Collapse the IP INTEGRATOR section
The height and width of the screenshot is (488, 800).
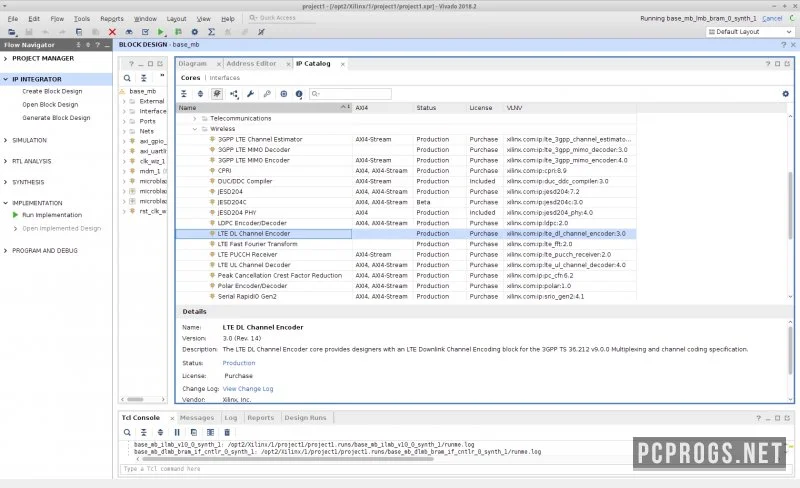(x=6, y=80)
